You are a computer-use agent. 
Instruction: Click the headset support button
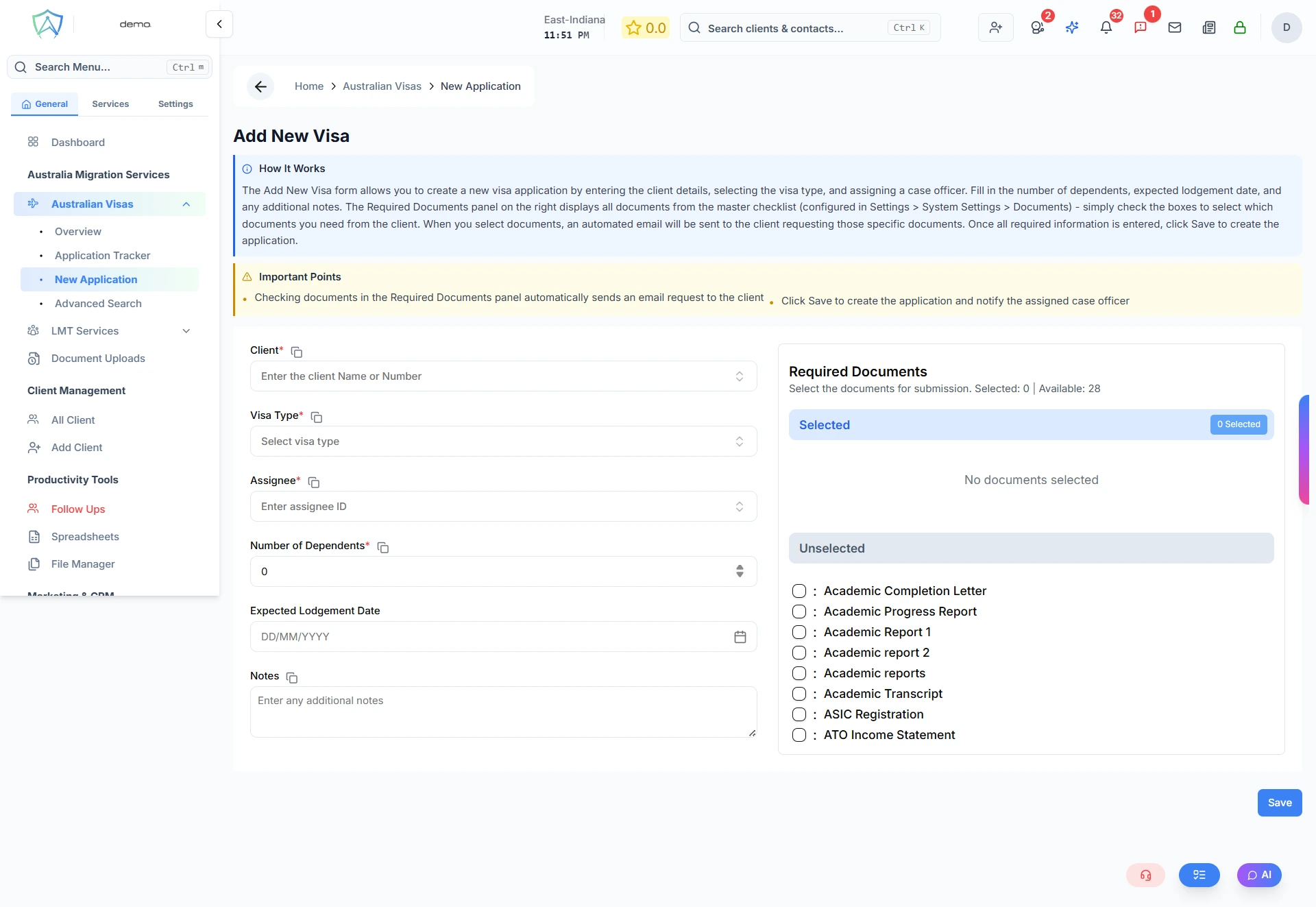(1145, 875)
